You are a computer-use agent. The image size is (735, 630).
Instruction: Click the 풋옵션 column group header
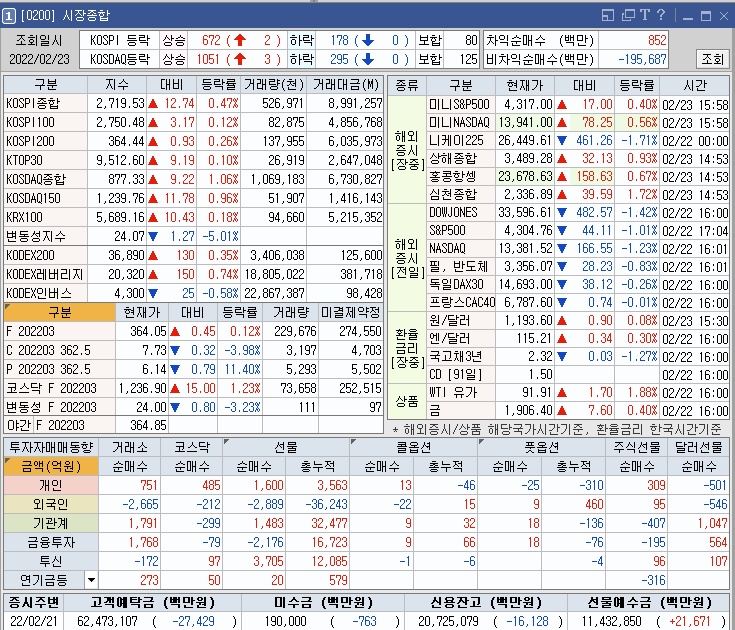pyautogui.click(x=541, y=447)
